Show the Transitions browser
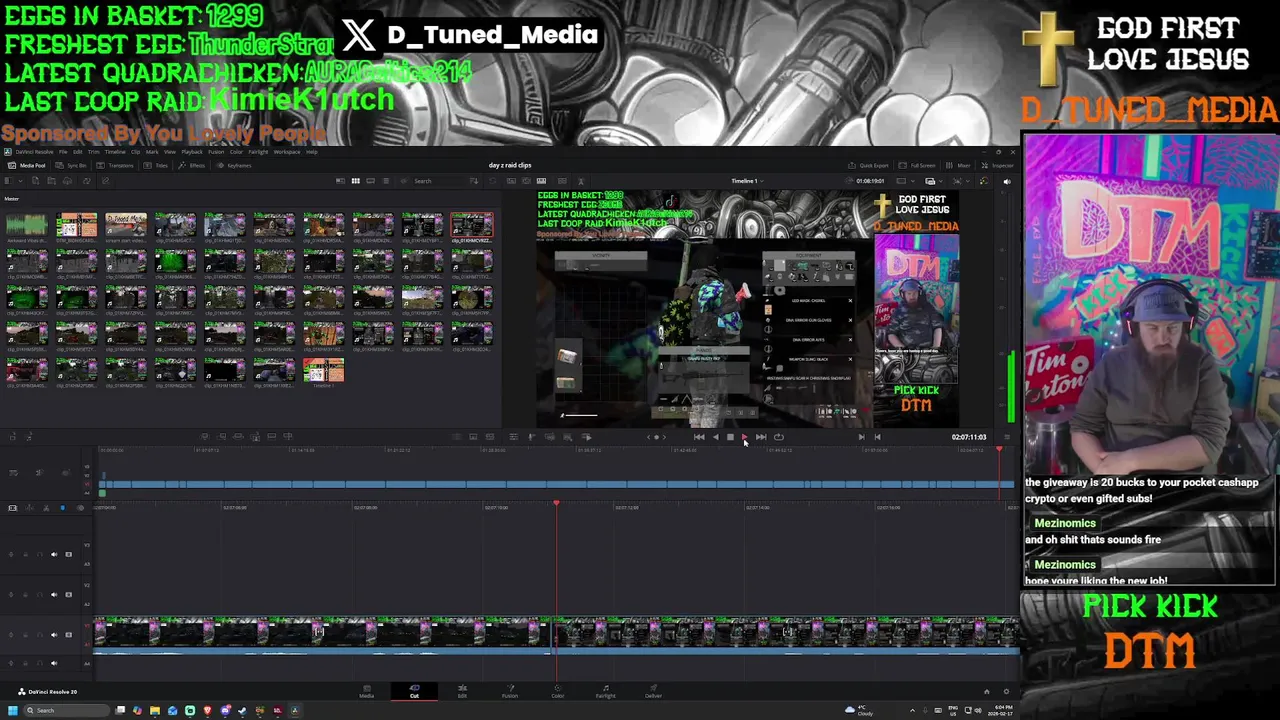 click(x=115, y=165)
